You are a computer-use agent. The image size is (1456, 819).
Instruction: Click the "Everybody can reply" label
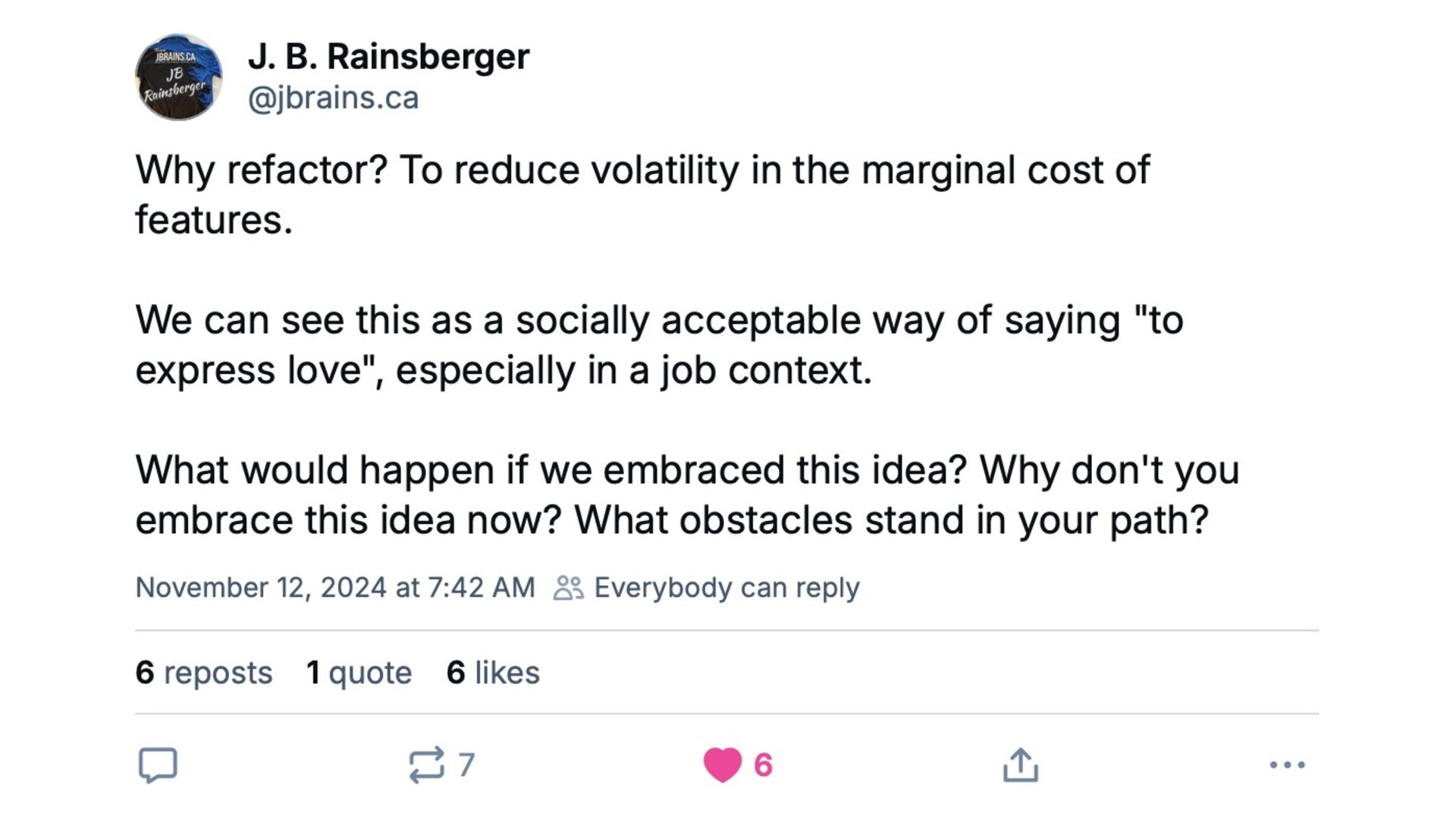click(726, 588)
